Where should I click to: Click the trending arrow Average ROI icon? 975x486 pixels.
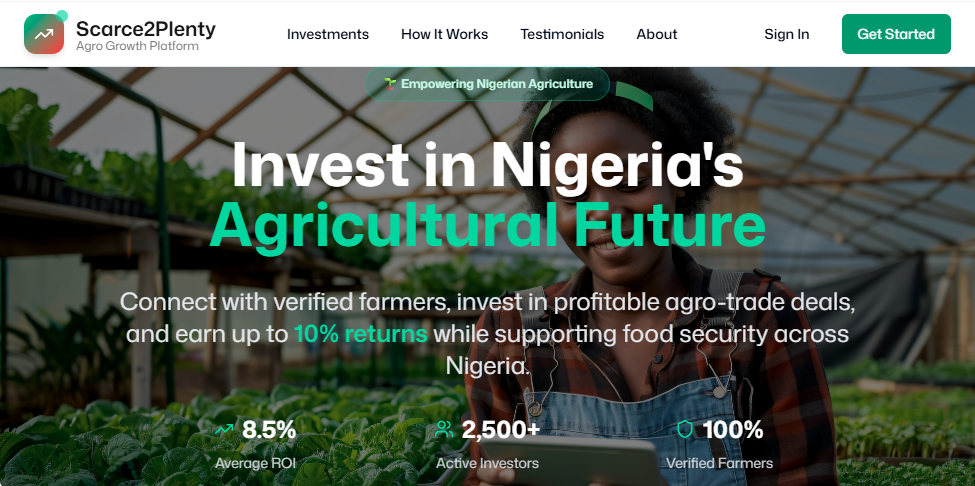click(x=224, y=430)
